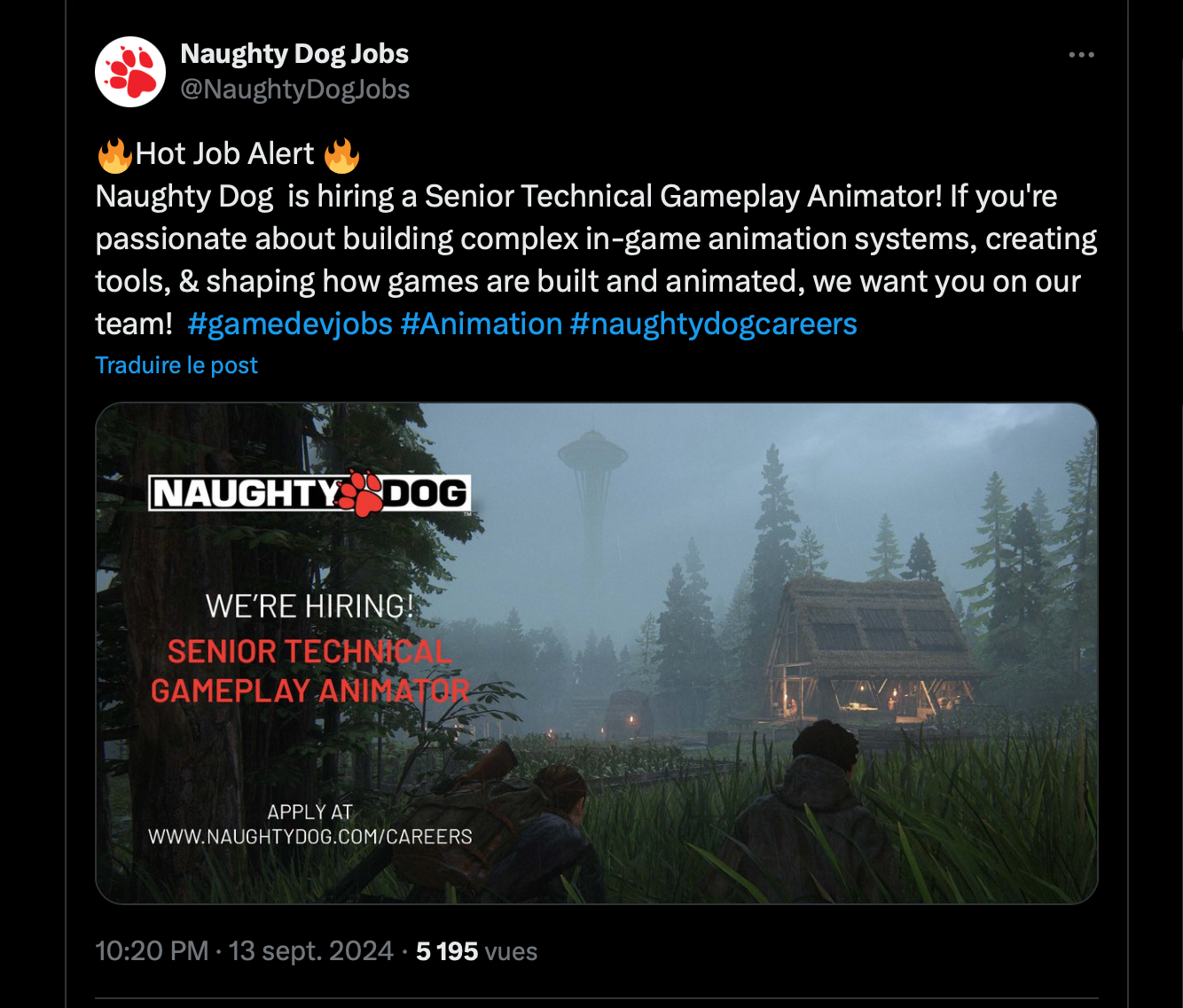
Task: Open the #gamedevjobs hashtag
Action: pos(290,324)
